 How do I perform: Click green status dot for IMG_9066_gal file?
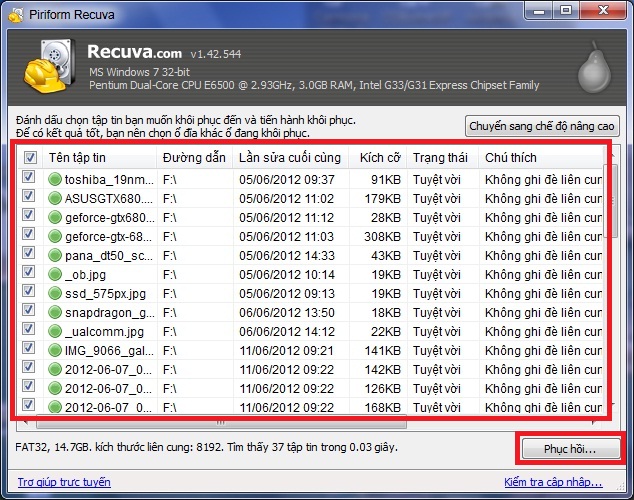pos(55,350)
